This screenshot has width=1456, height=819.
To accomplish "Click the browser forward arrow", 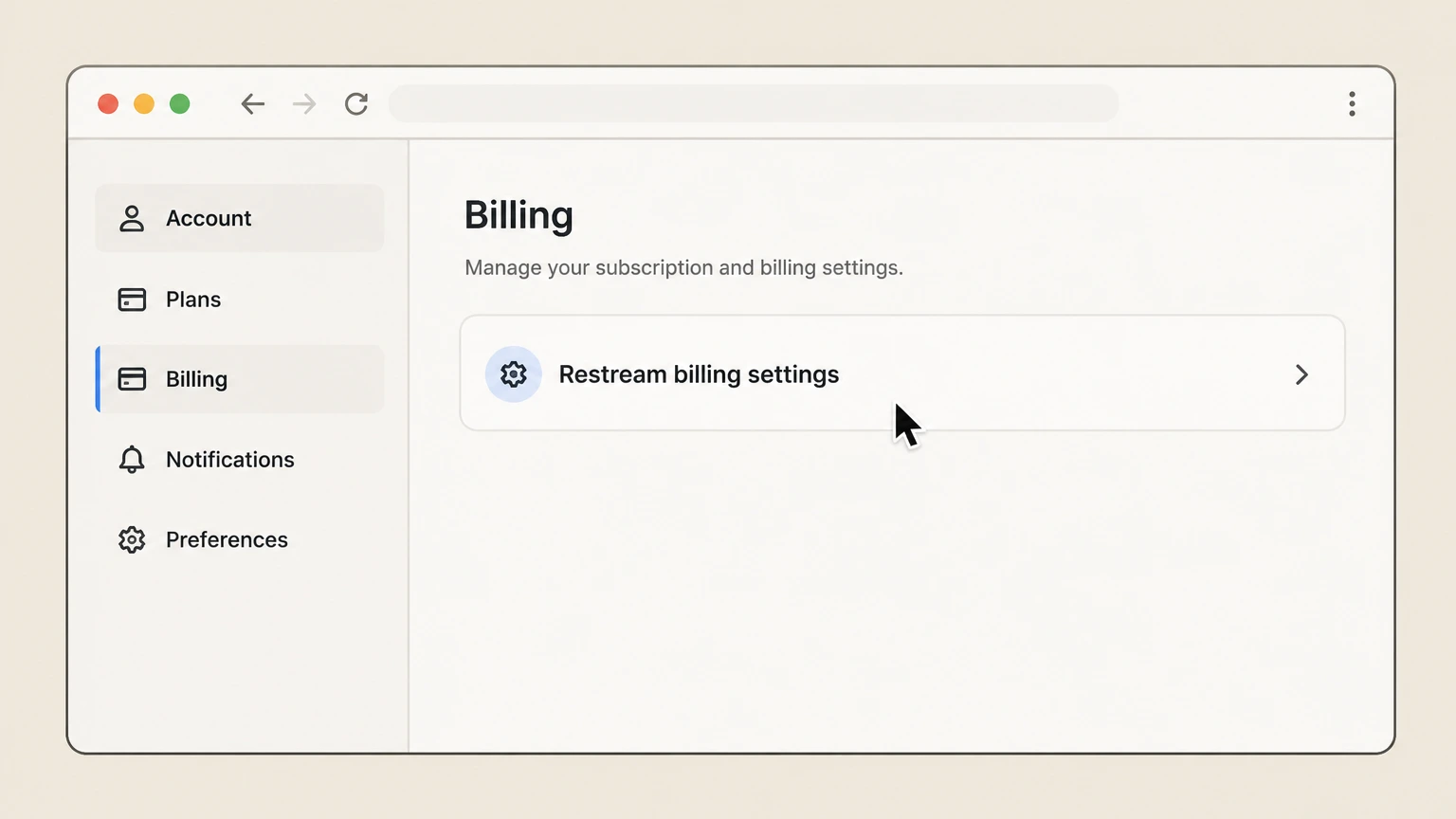I will click(304, 104).
